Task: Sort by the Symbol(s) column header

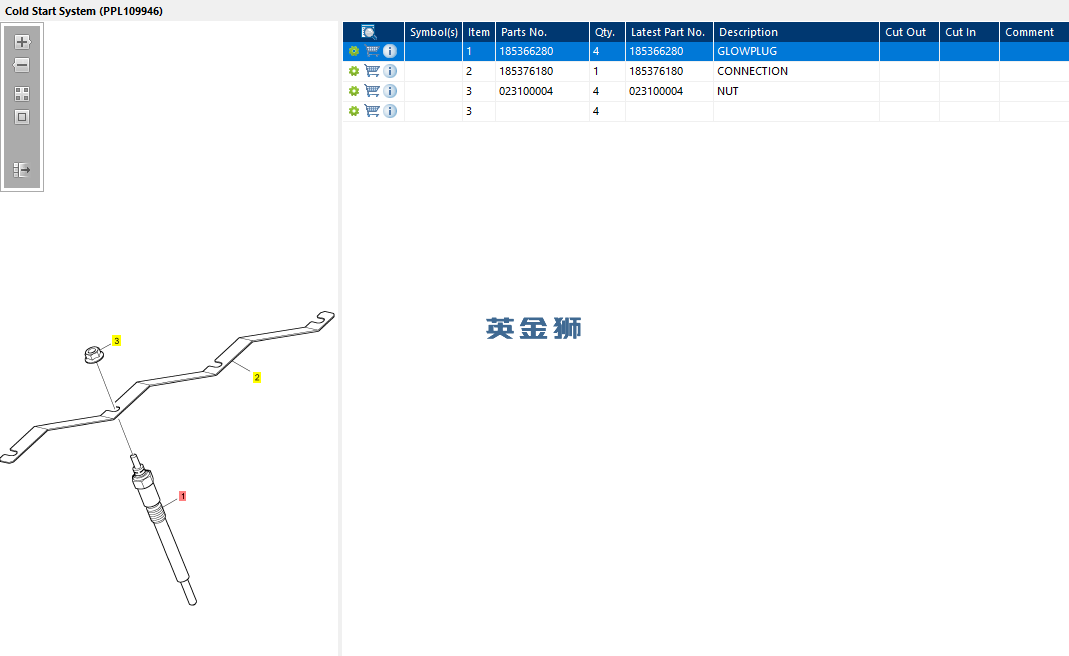Action: pyautogui.click(x=434, y=32)
